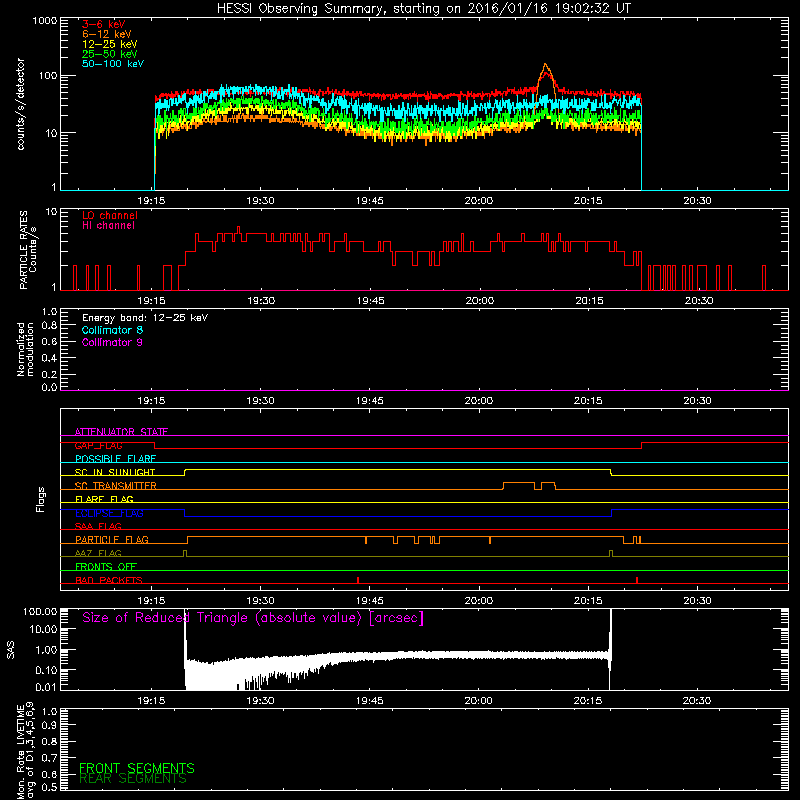Click the first AAZ FLAG pulse under the PARTICLE FLAG label
The height and width of the screenshot is (800, 800).
(x=185, y=553)
